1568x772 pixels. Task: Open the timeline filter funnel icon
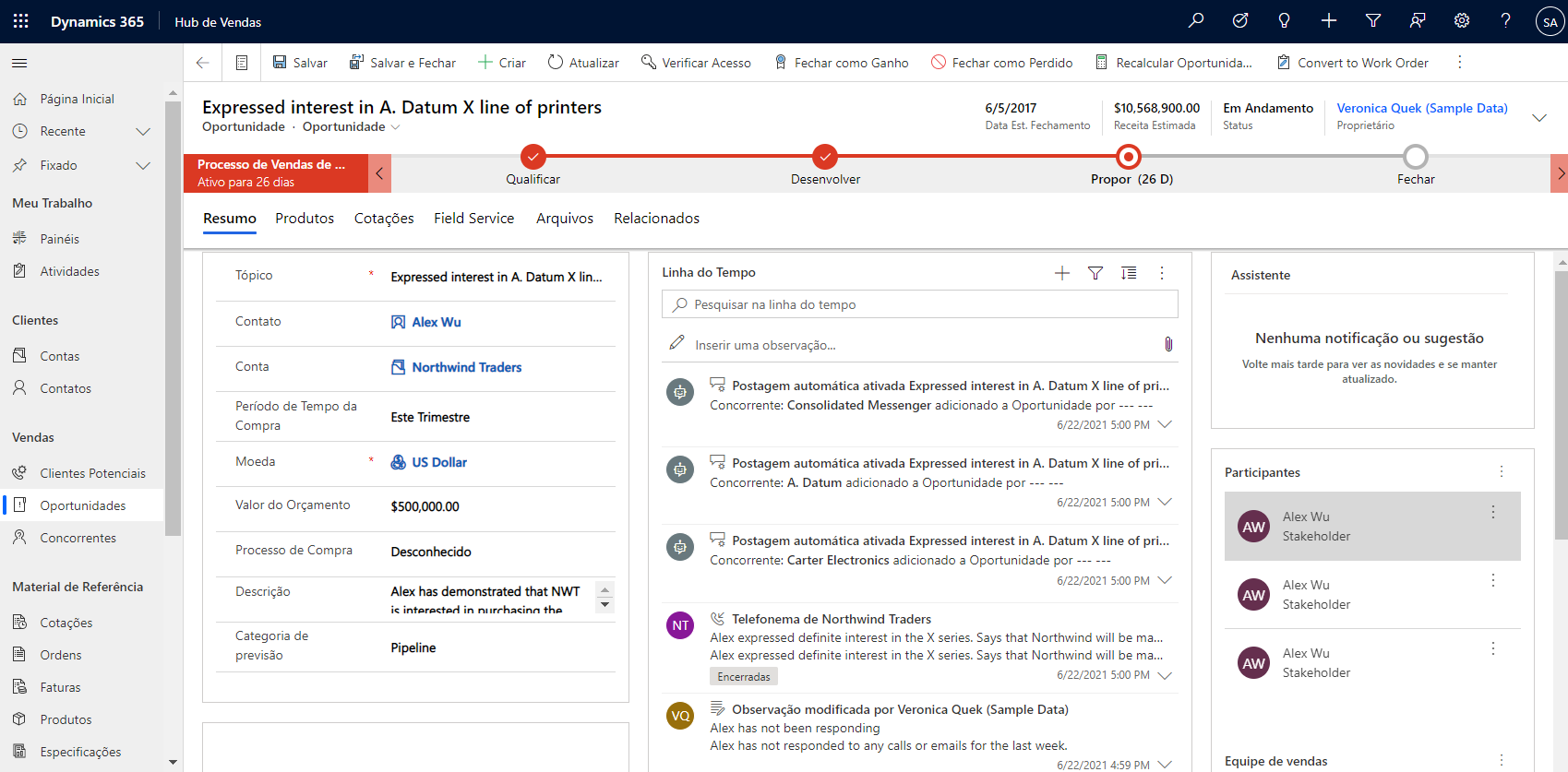point(1095,273)
